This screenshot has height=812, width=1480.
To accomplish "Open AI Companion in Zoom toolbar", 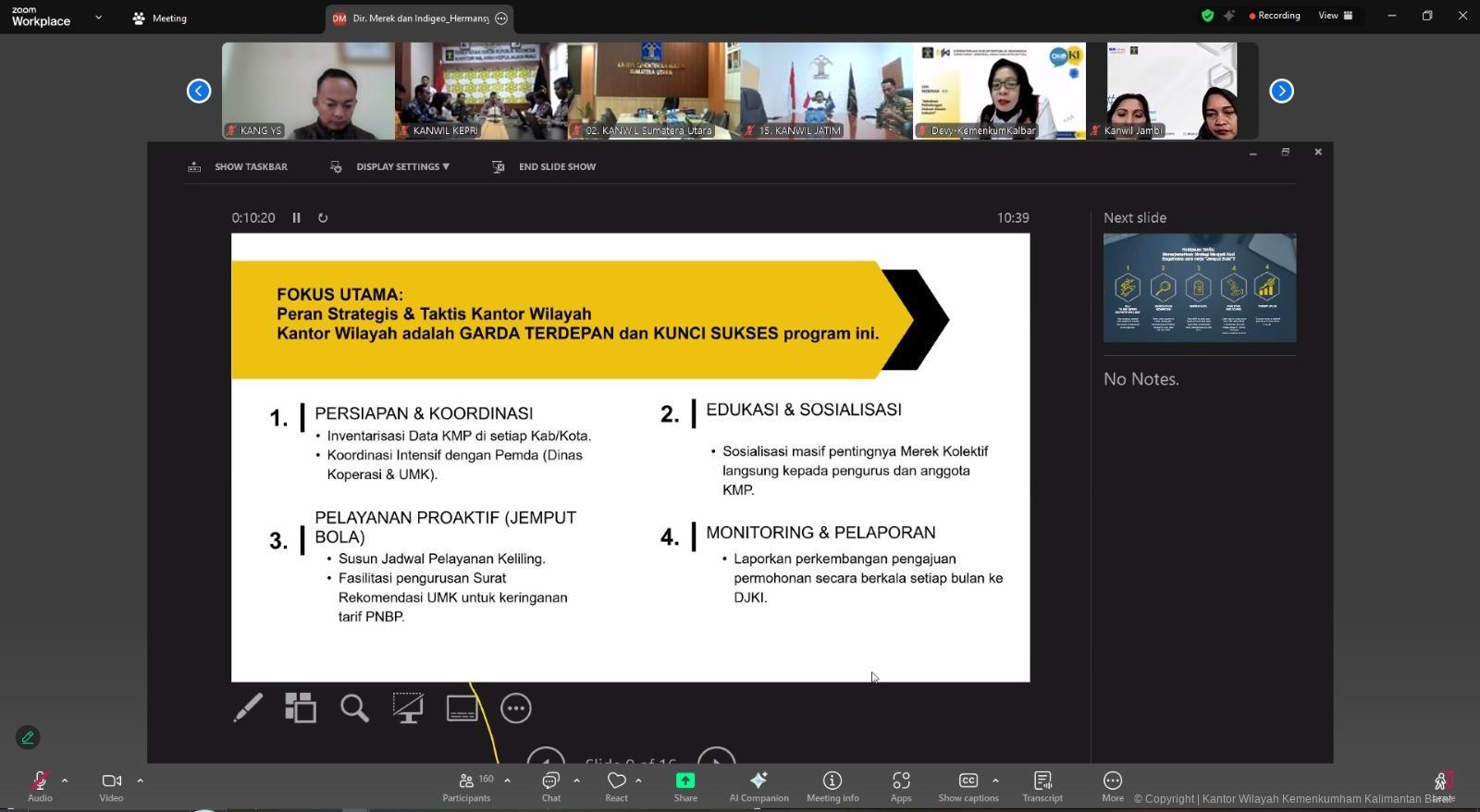I will (758, 786).
